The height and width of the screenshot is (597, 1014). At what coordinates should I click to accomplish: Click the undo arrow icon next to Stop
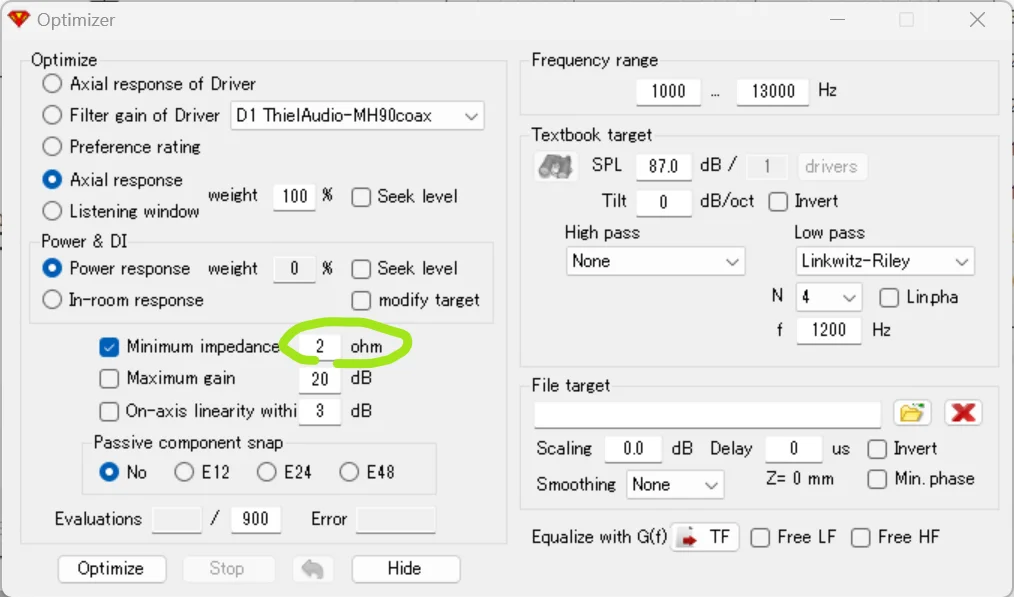click(313, 569)
